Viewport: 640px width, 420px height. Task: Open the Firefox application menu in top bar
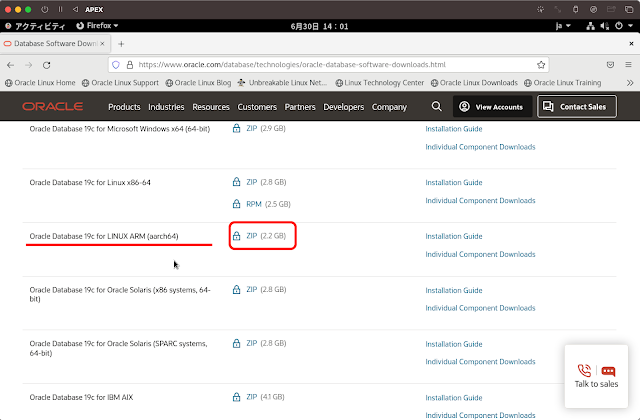(x=97, y=26)
